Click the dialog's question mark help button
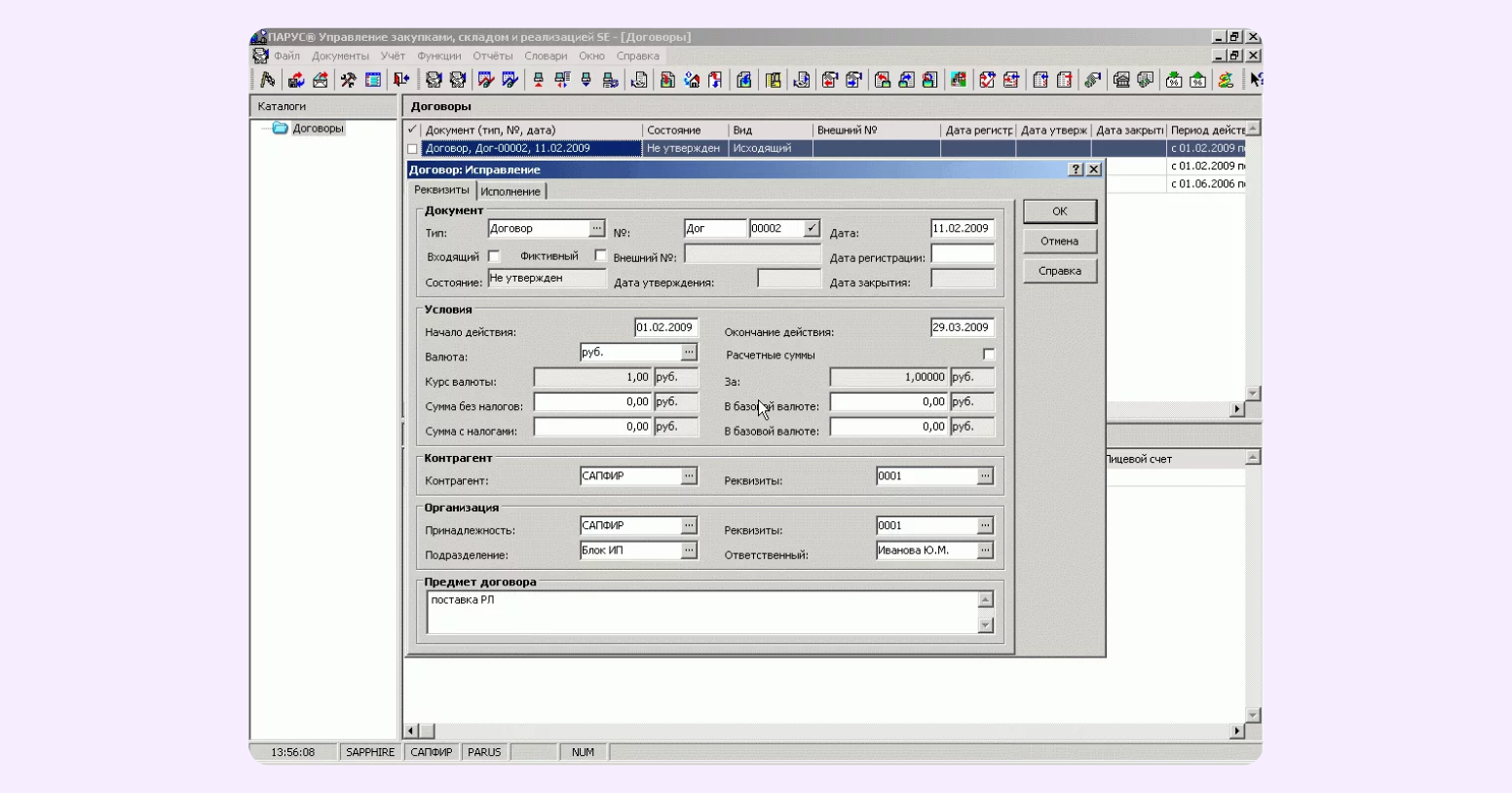Image resolution: width=1512 pixels, height=793 pixels. [1076, 170]
